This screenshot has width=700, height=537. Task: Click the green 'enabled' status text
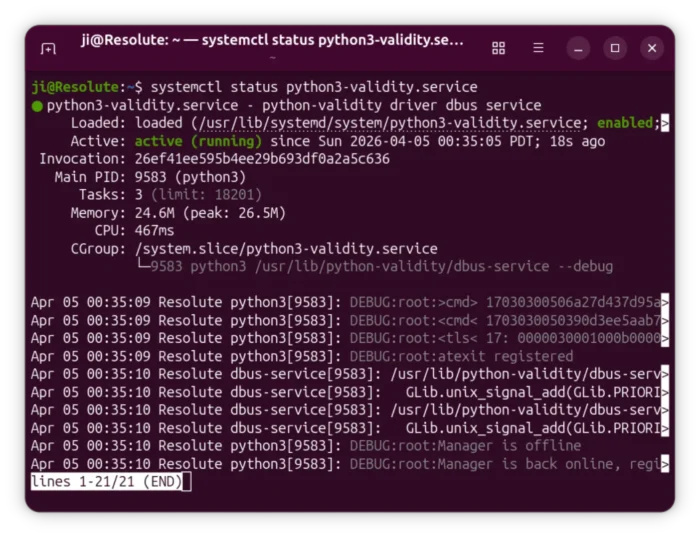pos(625,123)
